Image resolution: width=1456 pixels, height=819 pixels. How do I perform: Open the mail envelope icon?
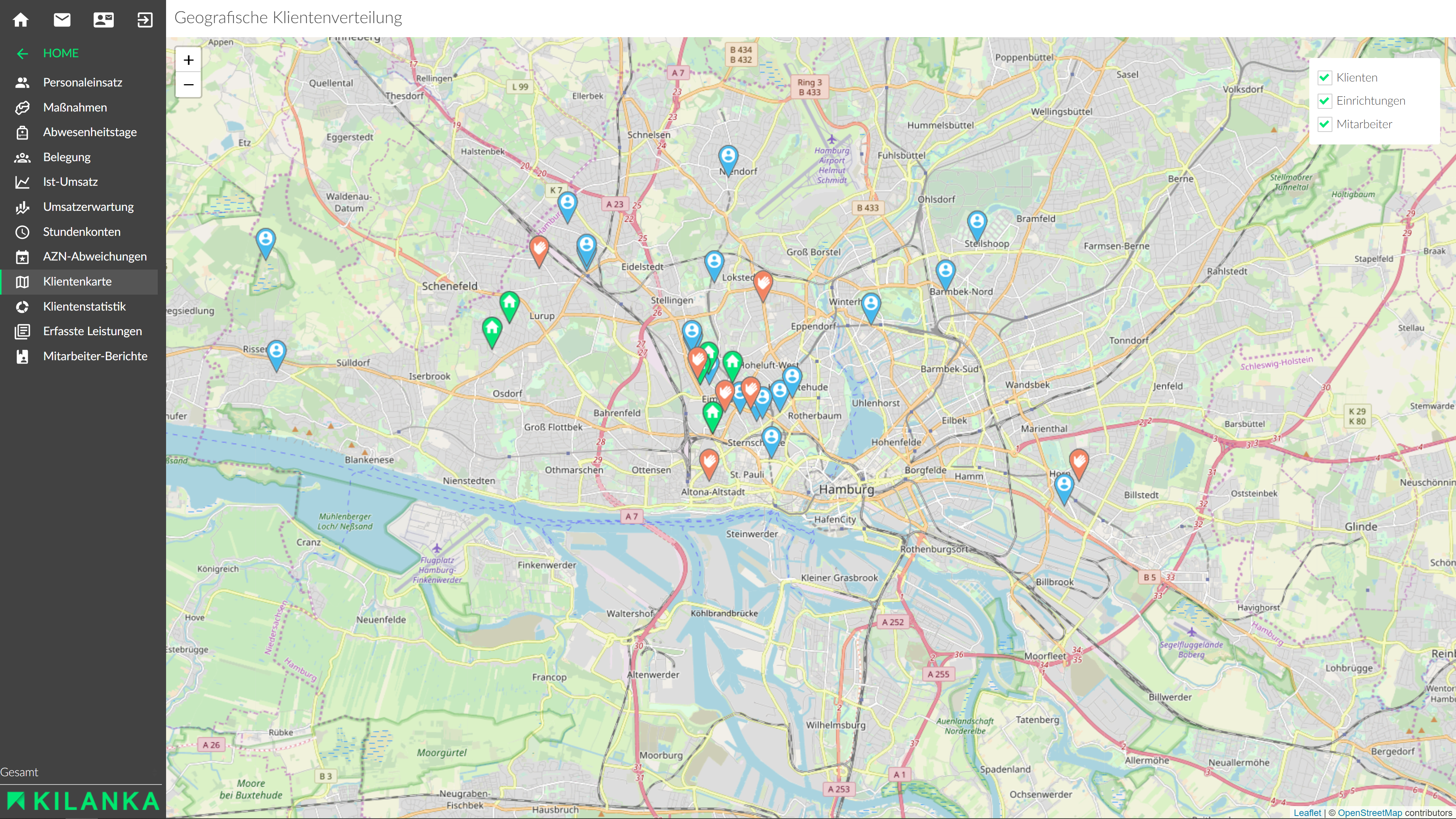62,20
